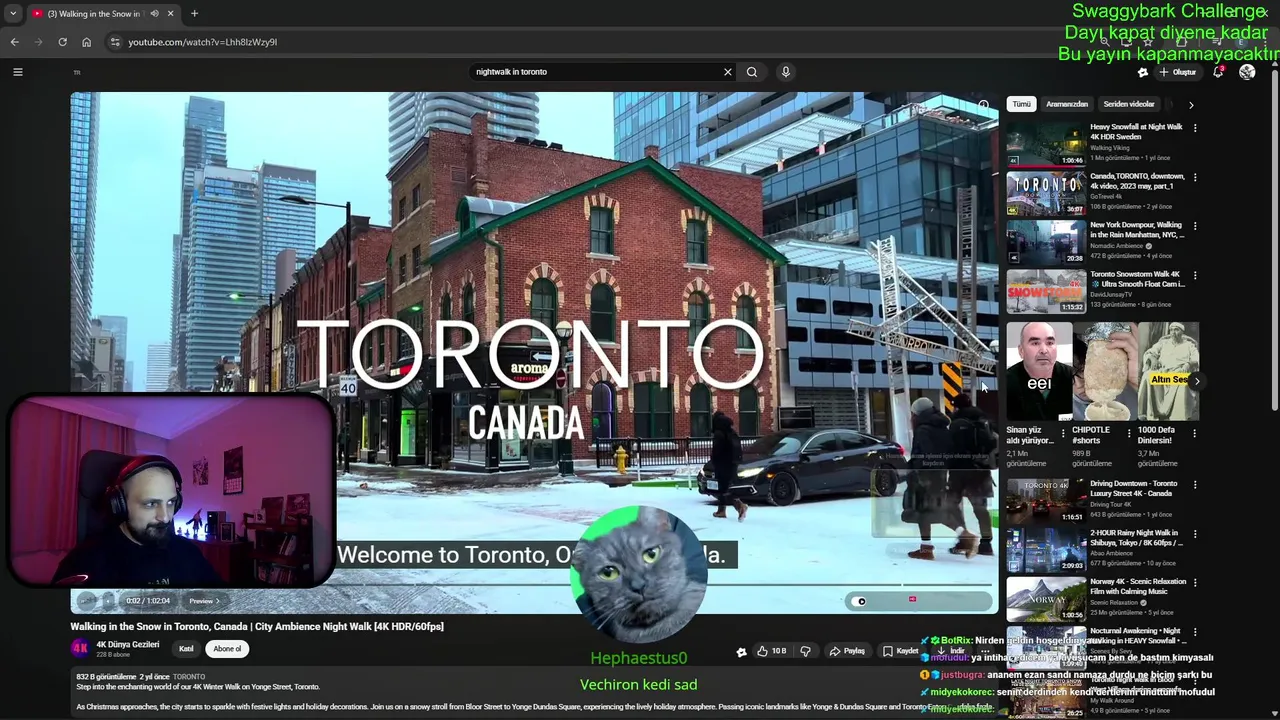This screenshot has width=1280, height=720.
Task: Open the TORONTO downtown 4k video thumbnail
Action: point(1046,193)
